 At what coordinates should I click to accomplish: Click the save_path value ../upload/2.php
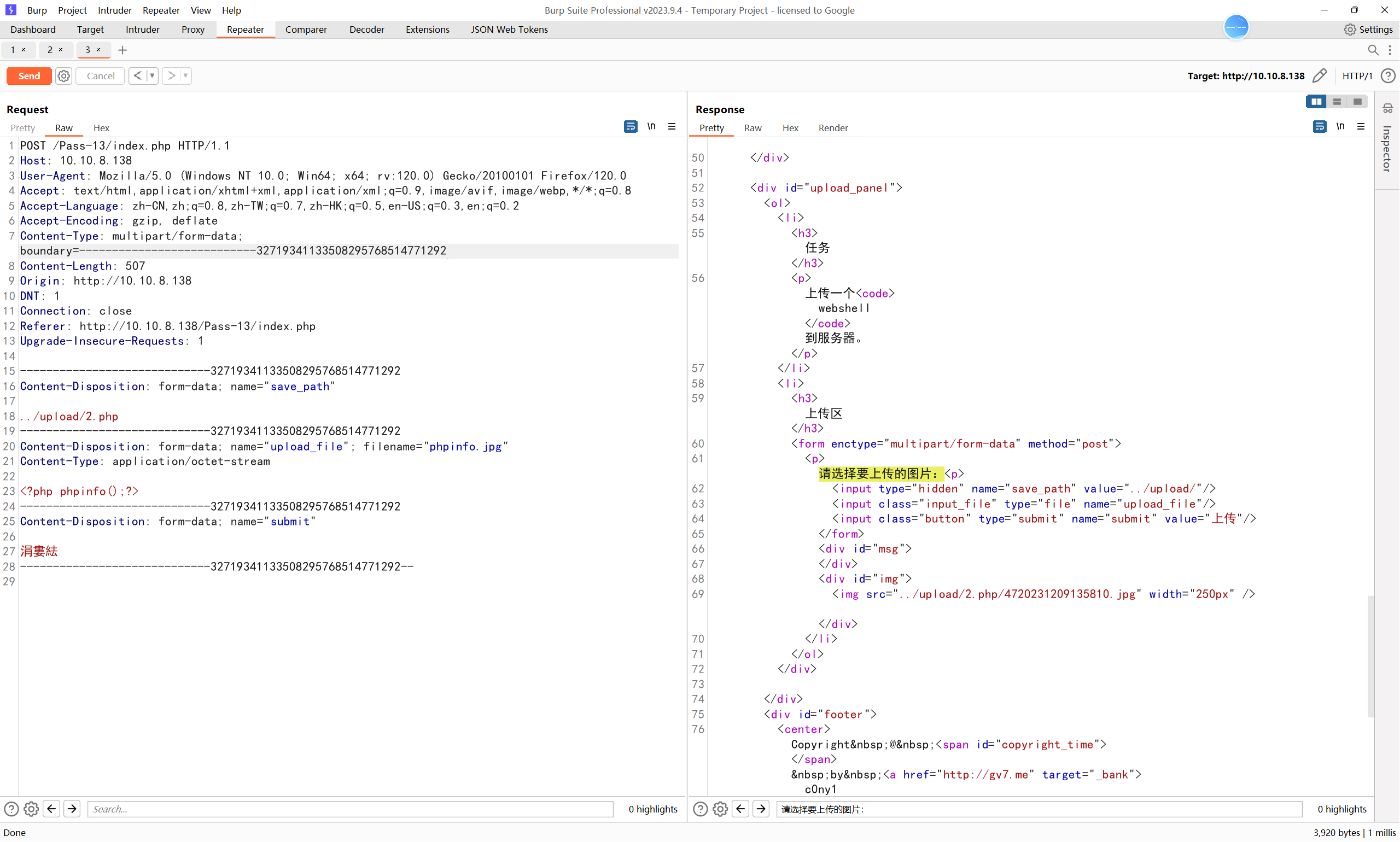click(x=69, y=417)
